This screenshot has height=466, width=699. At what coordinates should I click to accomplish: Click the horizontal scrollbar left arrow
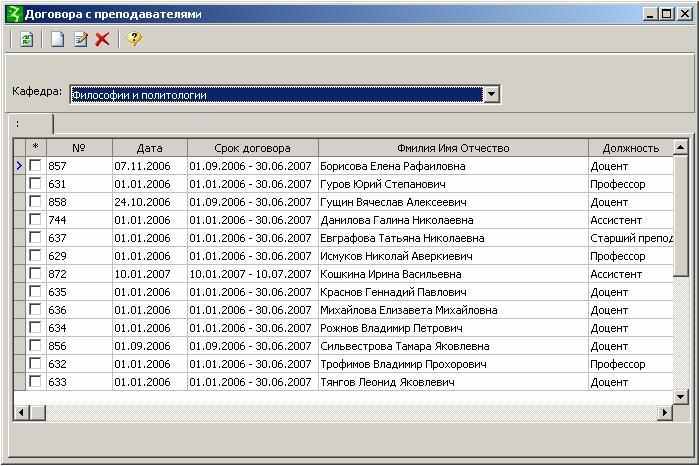[x=21, y=412]
